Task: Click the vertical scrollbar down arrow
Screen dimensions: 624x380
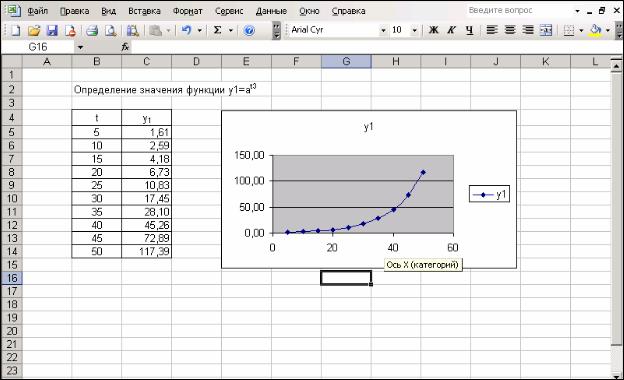Action: 616,375
